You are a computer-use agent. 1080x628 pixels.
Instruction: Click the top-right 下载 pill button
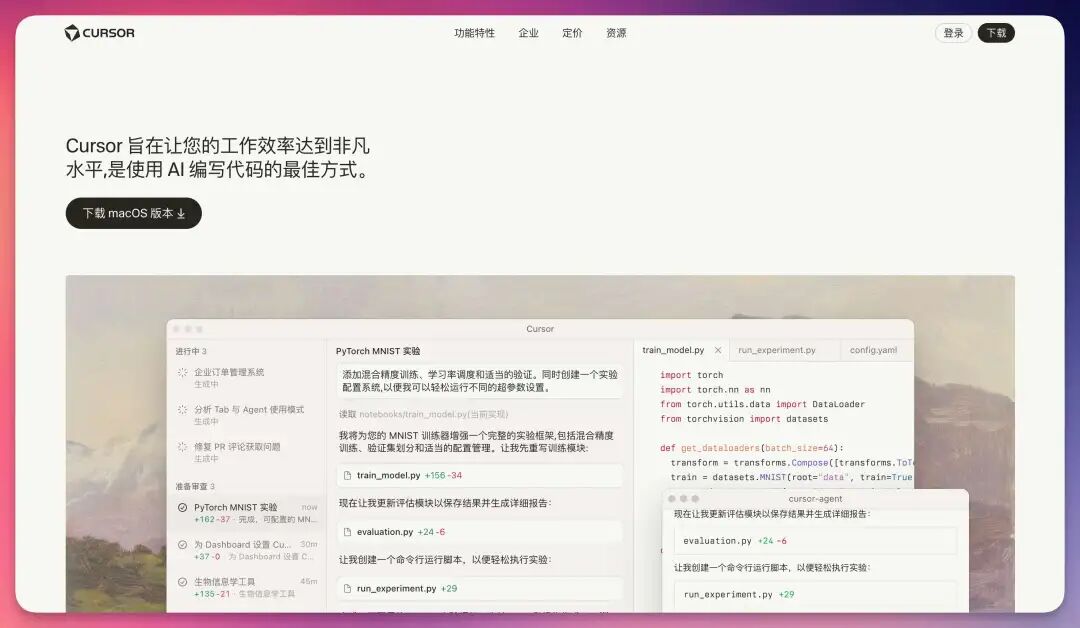[996, 32]
